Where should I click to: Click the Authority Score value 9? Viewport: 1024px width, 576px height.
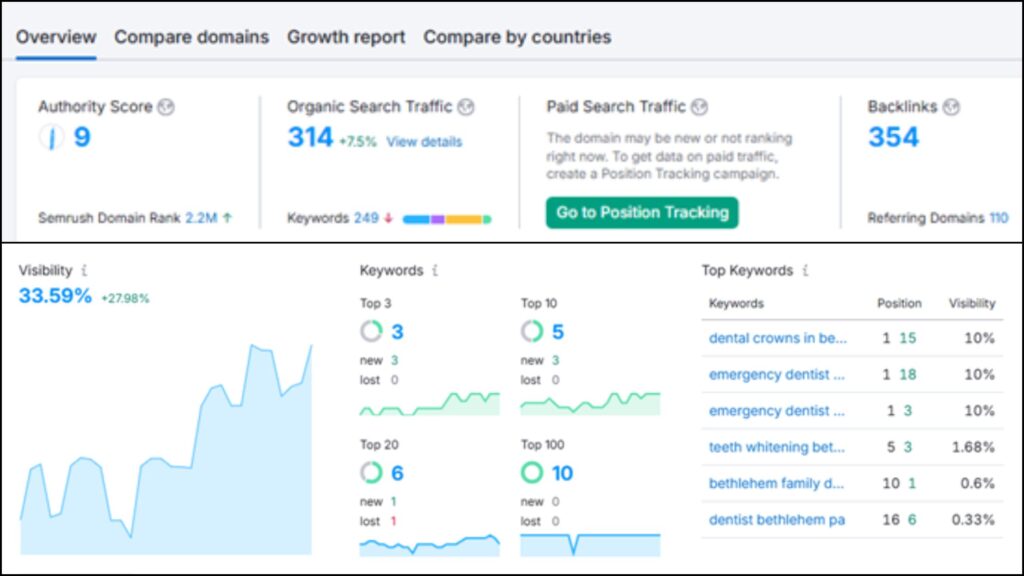(x=82, y=137)
